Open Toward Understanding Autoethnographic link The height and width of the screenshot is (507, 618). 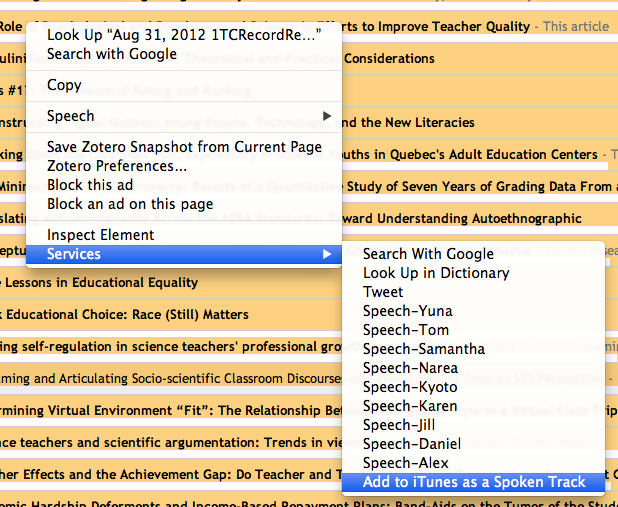coord(462,218)
